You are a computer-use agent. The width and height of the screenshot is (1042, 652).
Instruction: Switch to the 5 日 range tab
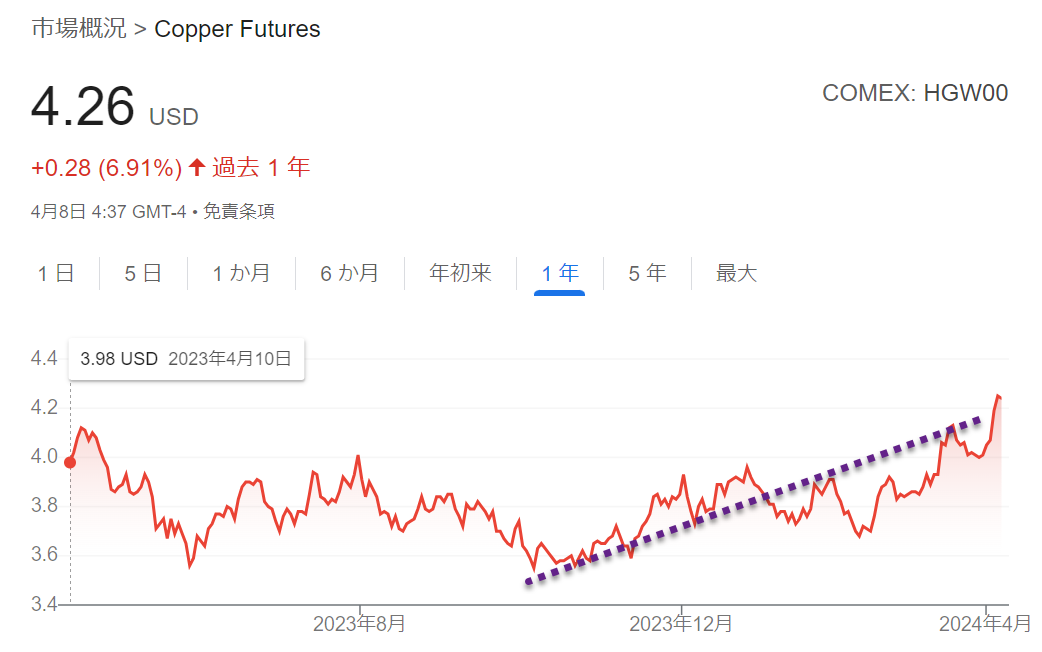click(x=144, y=273)
